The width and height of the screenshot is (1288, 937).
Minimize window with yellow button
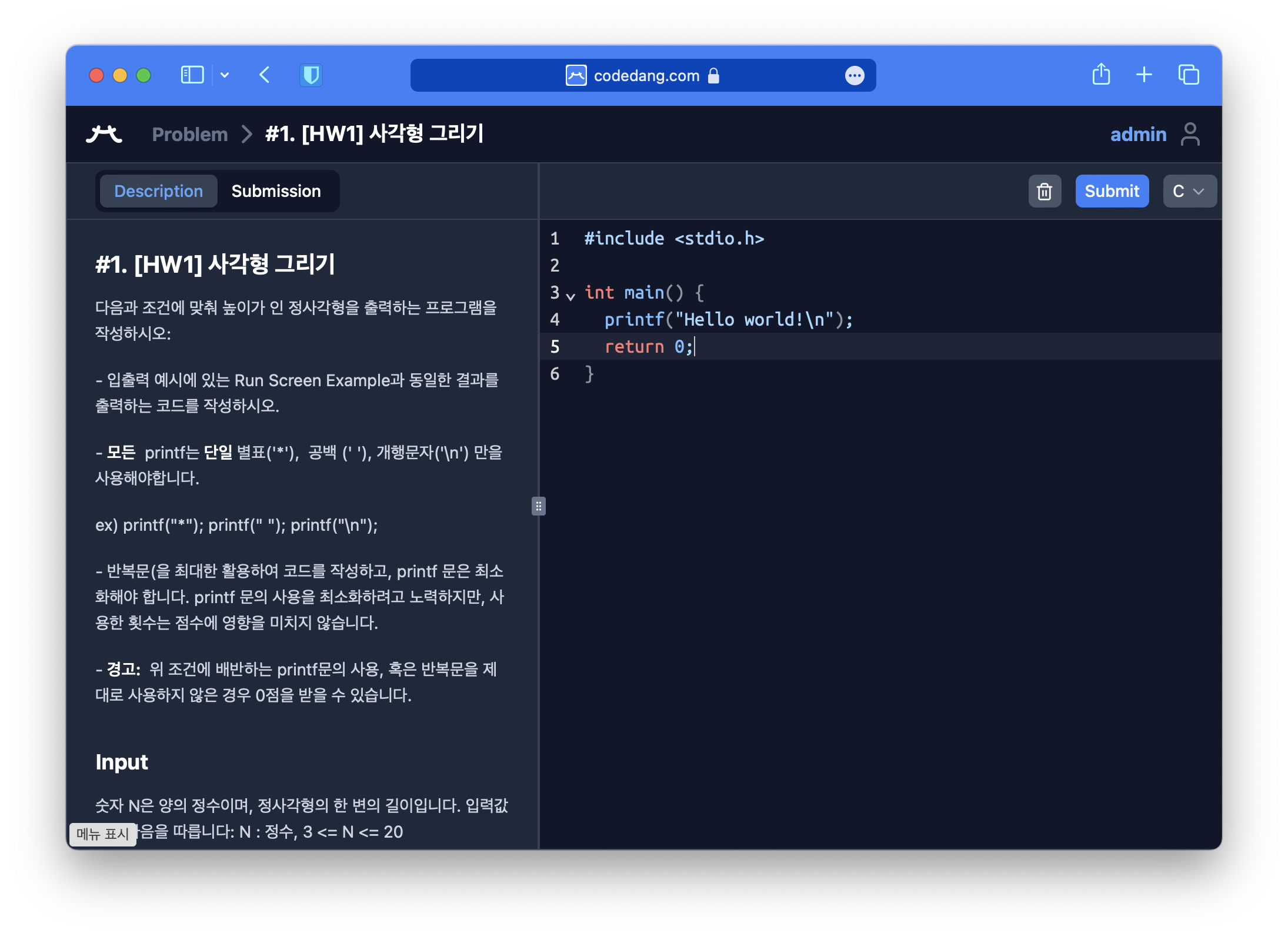pos(120,75)
